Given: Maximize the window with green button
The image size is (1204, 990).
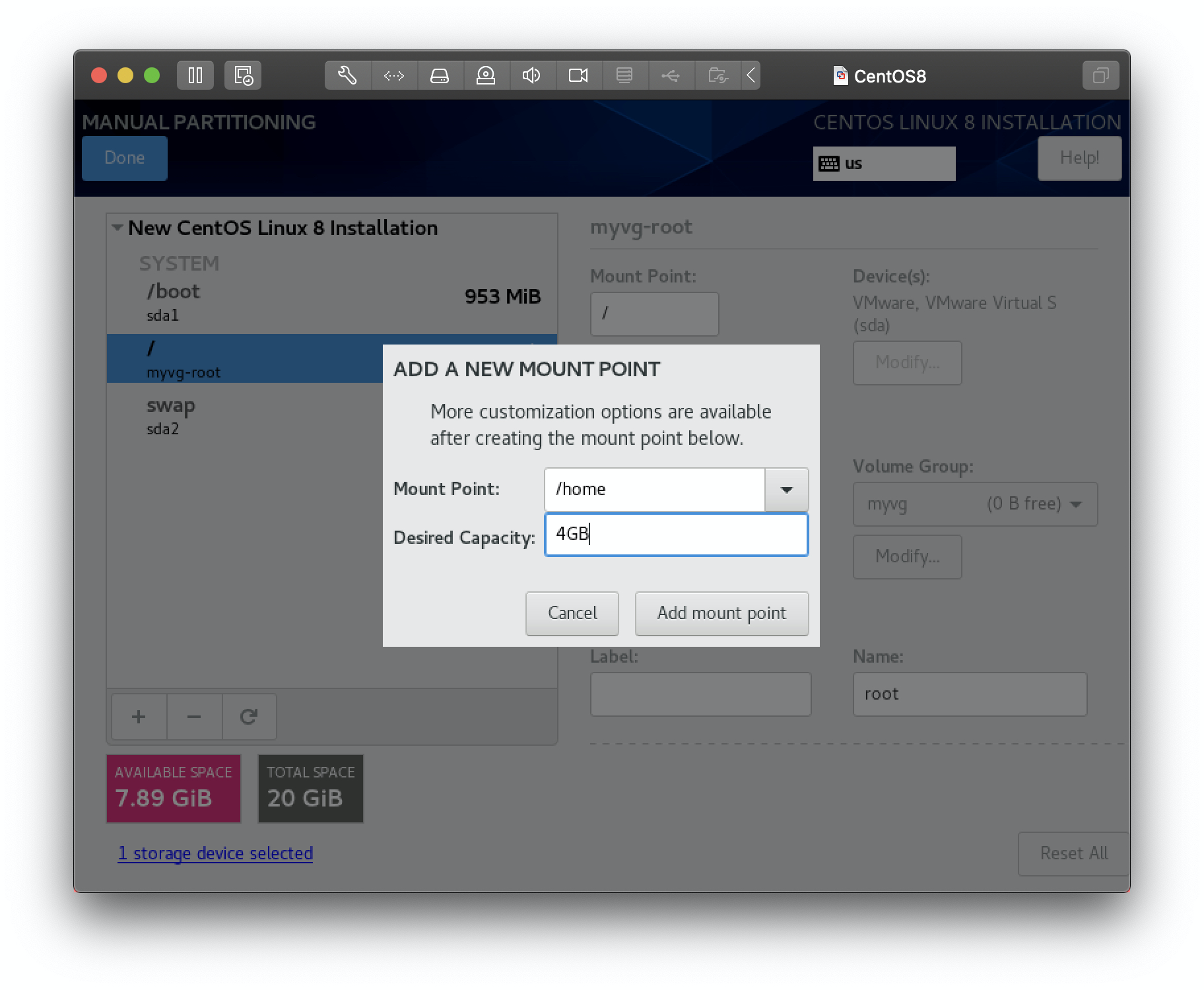Looking at the screenshot, I should tap(152, 75).
